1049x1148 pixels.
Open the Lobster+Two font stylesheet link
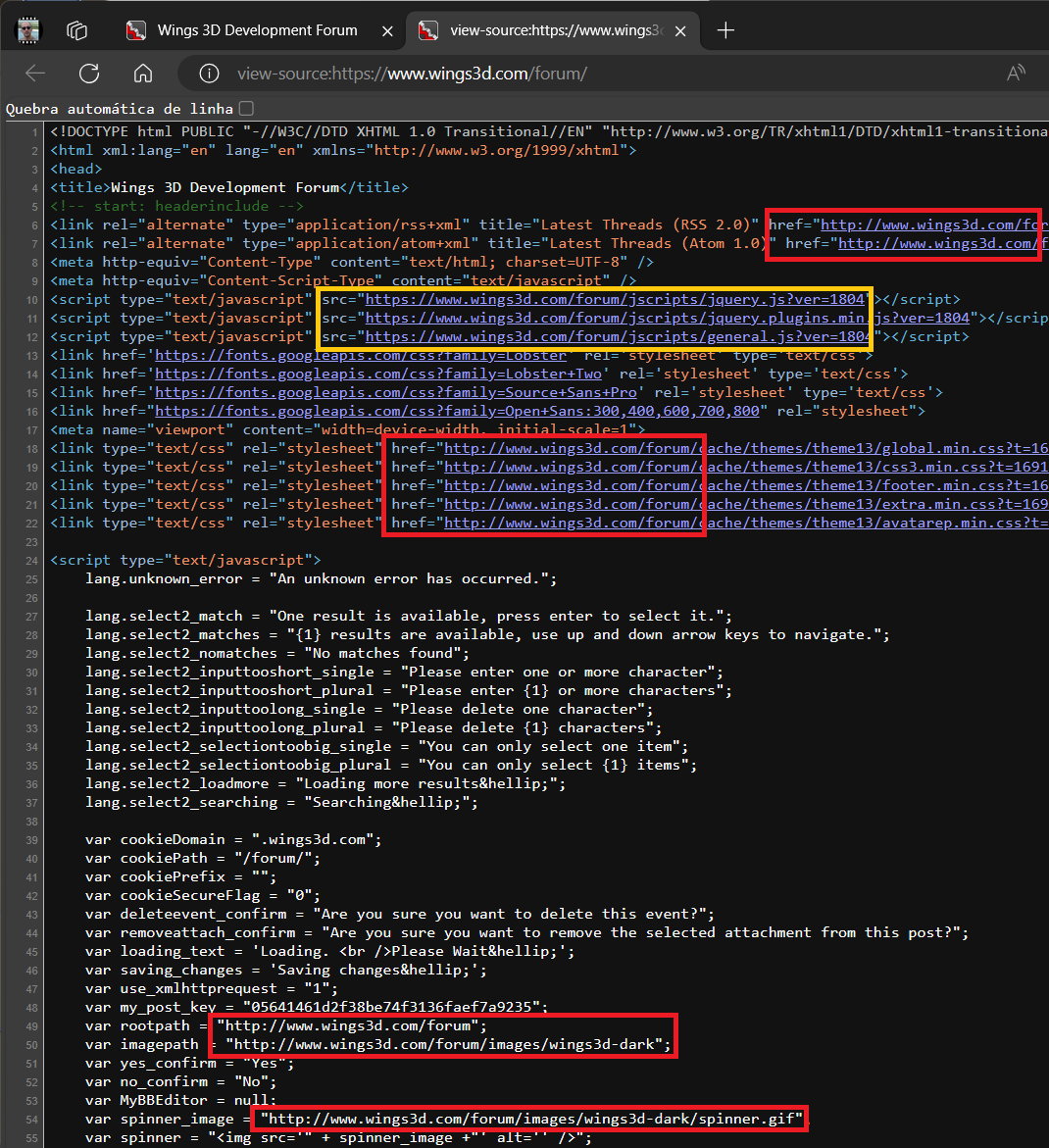[378, 374]
